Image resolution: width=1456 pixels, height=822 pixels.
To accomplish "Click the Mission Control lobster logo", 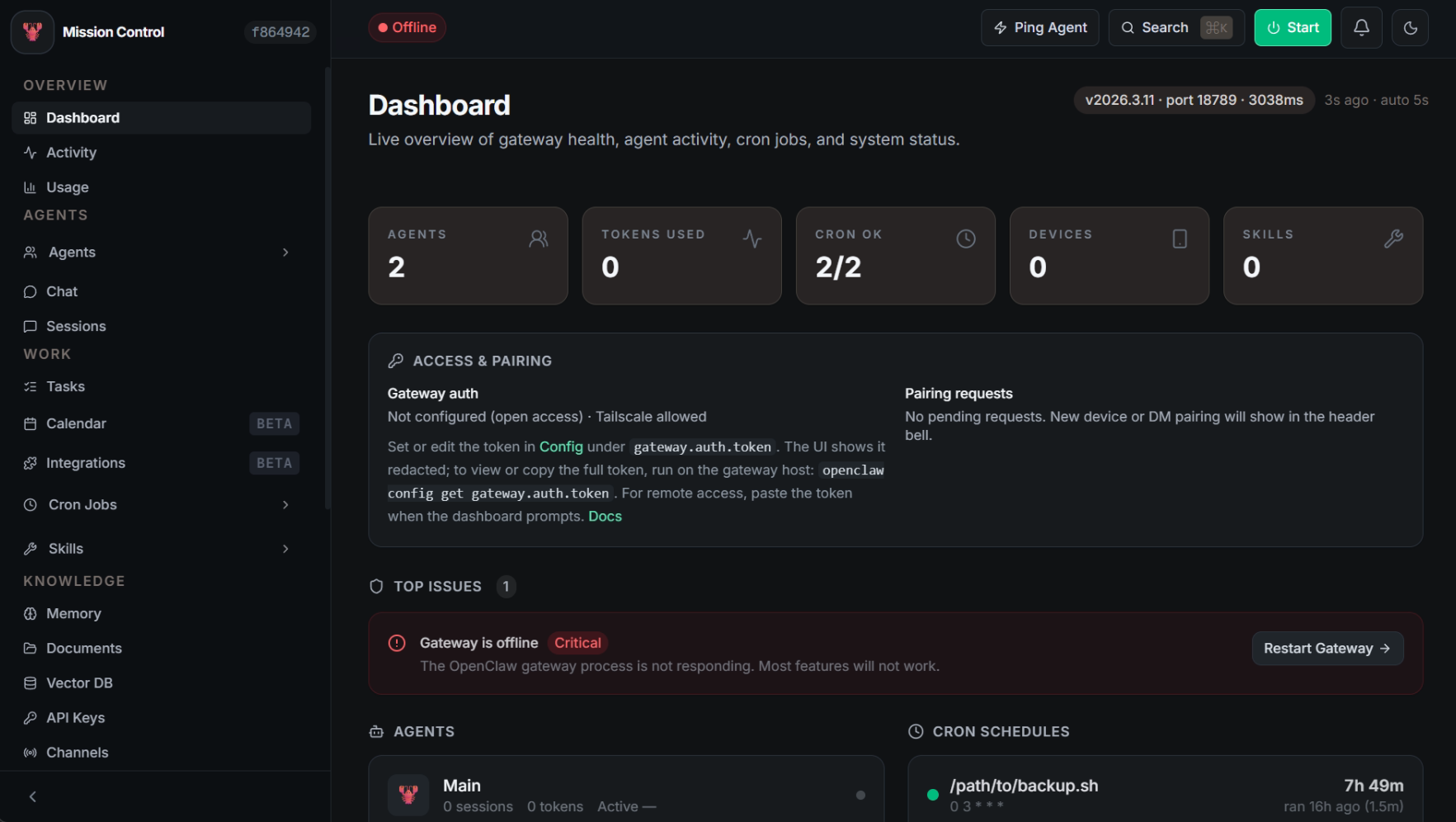I will 33,32.
